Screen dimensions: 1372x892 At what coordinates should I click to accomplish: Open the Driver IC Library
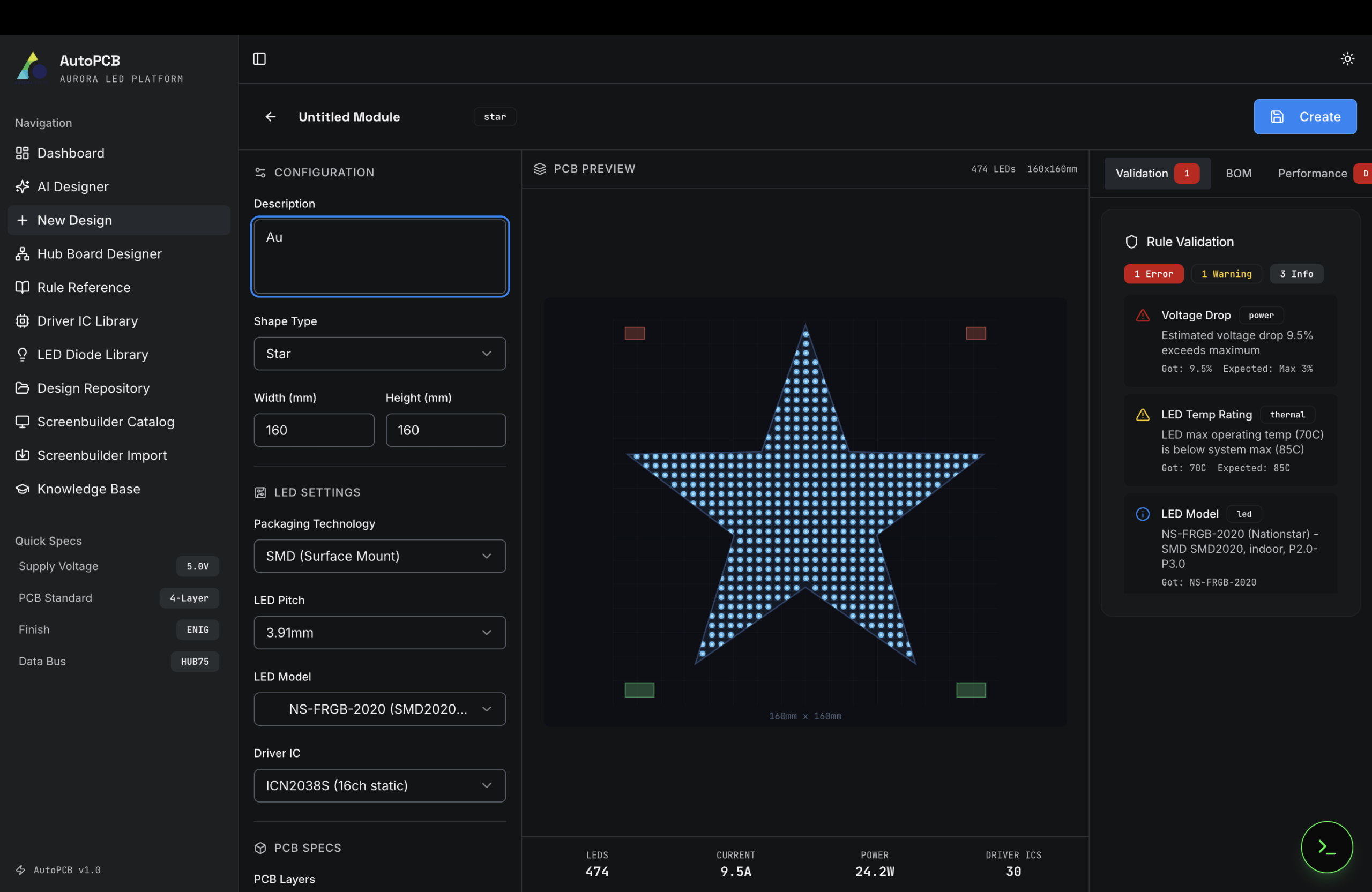coord(87,321)
